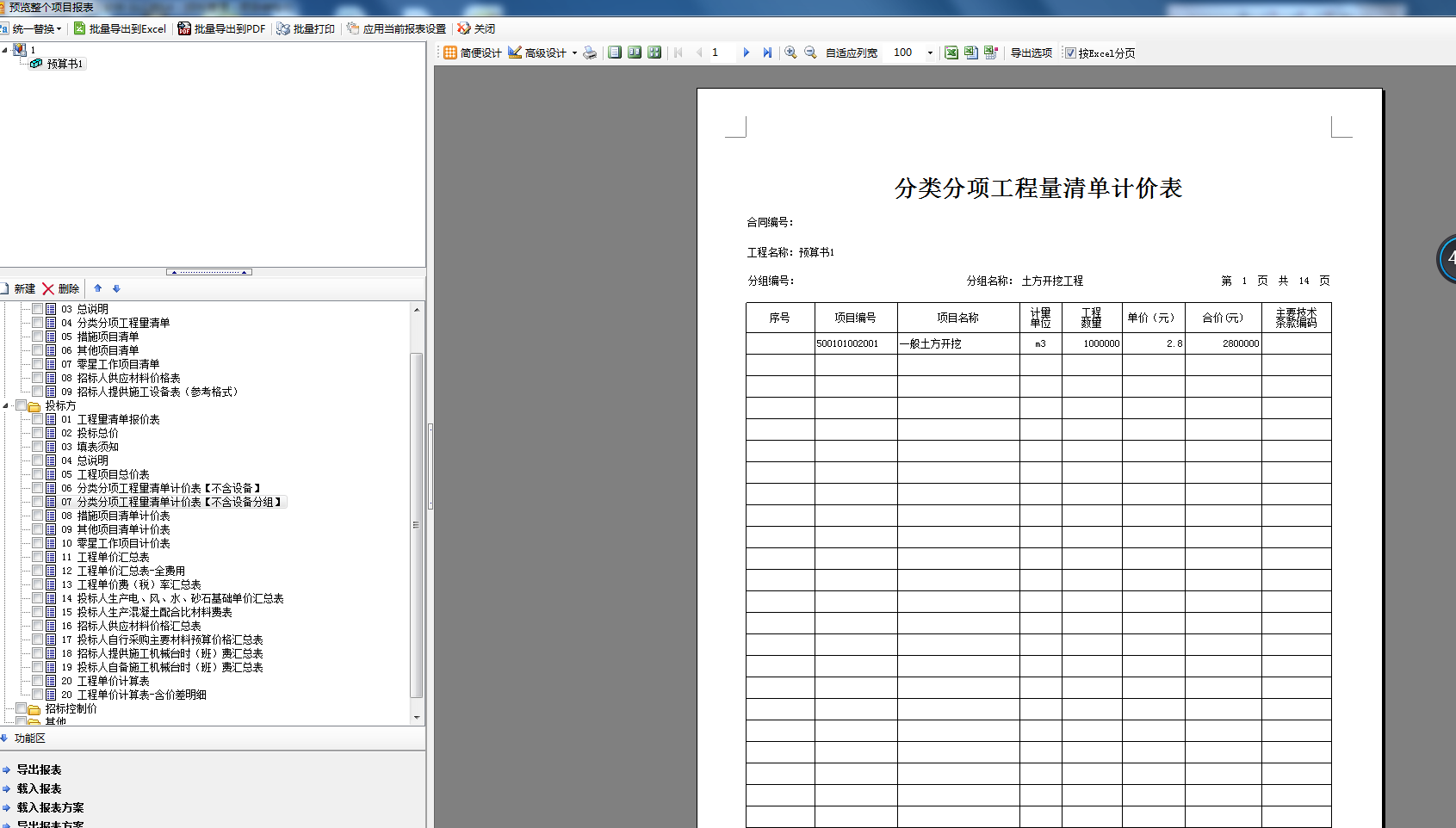Image resolution: width=1456 pixels, height=828 pixels.
Task: Check the box for 招标控制价 folder
Action: click(22, 708)
